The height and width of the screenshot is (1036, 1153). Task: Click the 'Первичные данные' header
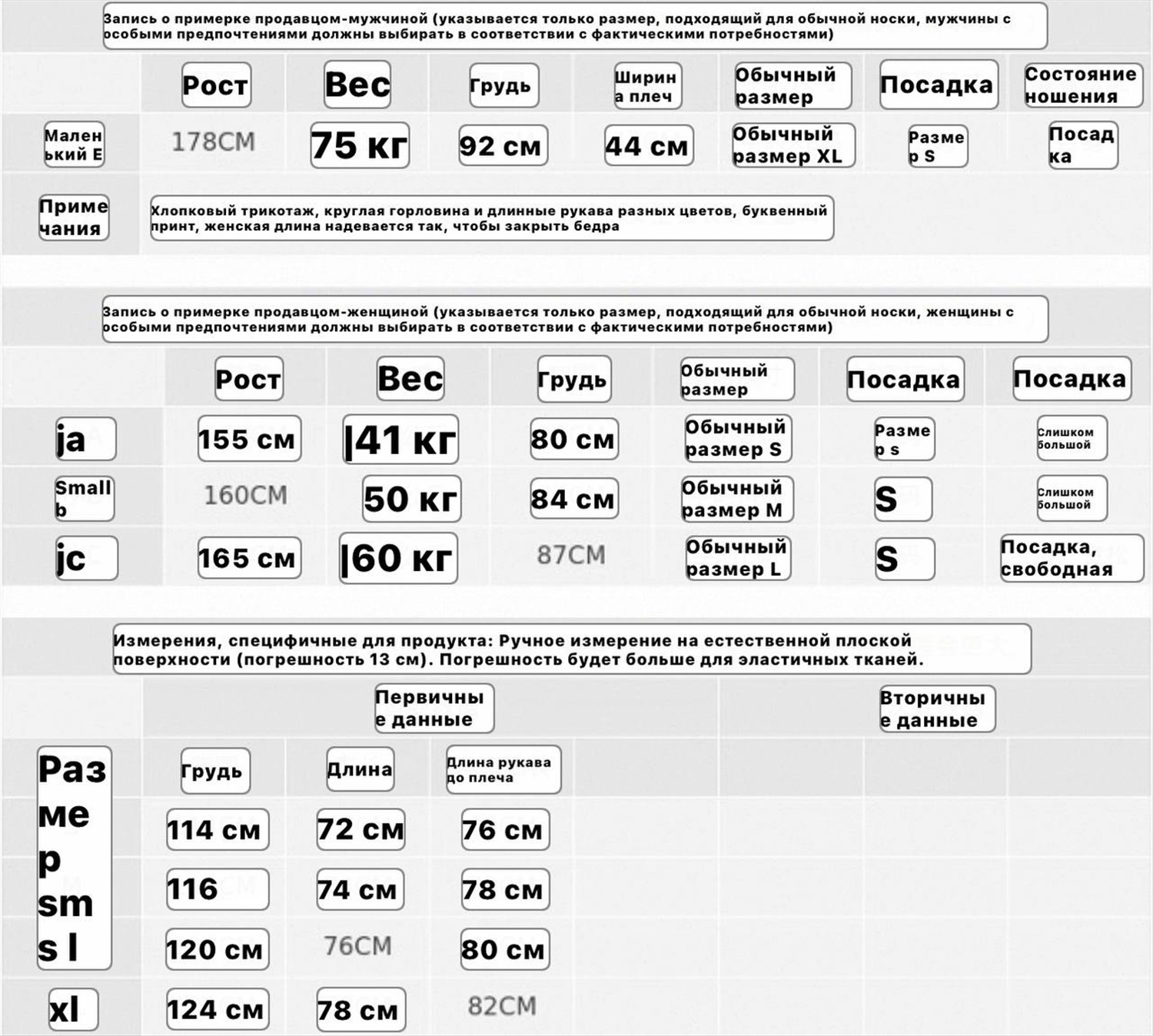pos(434,709)
